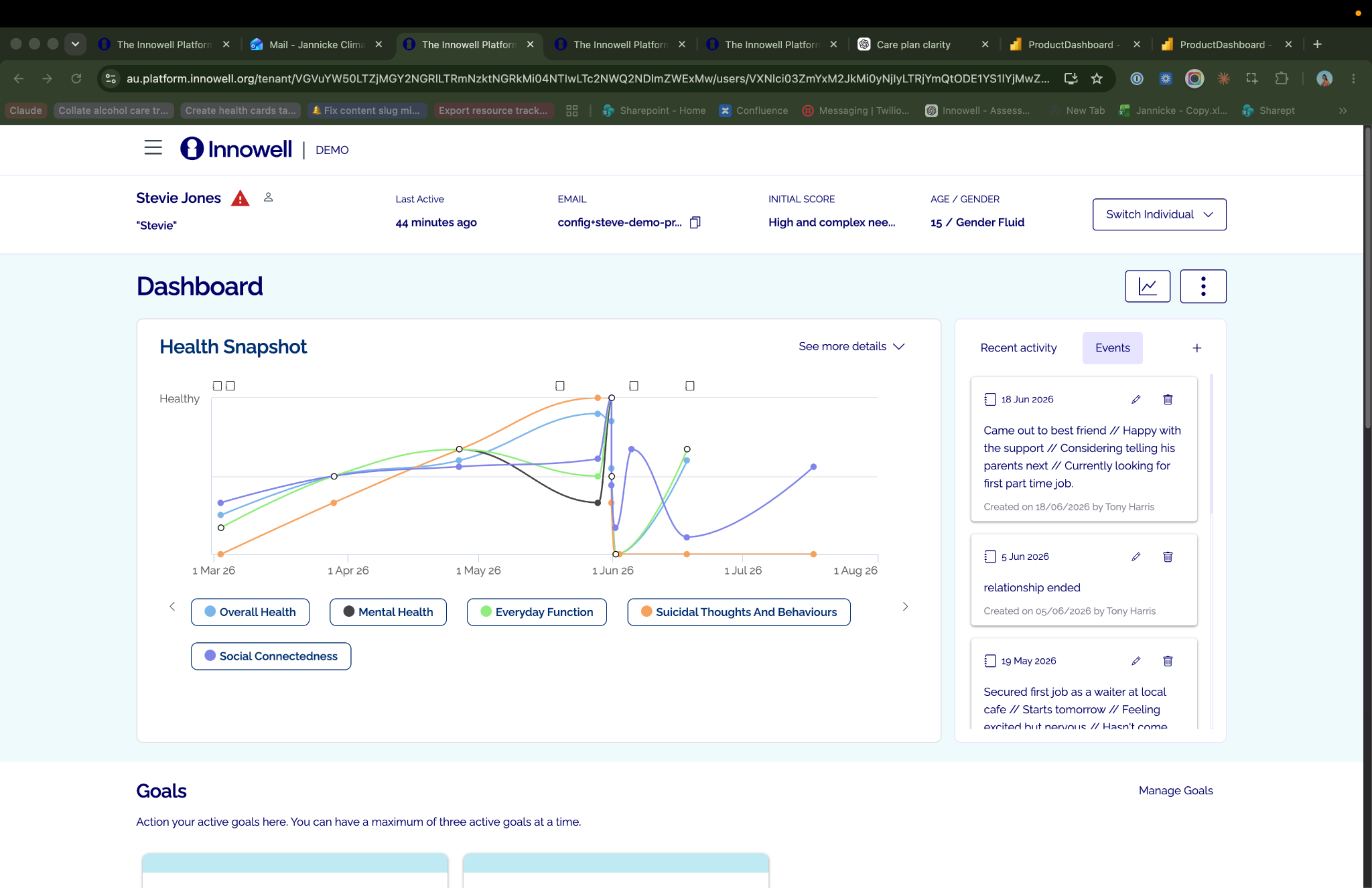Open the Care plan clarity browser tab
Screen dimensions: 1372x888
click(922, 45)
